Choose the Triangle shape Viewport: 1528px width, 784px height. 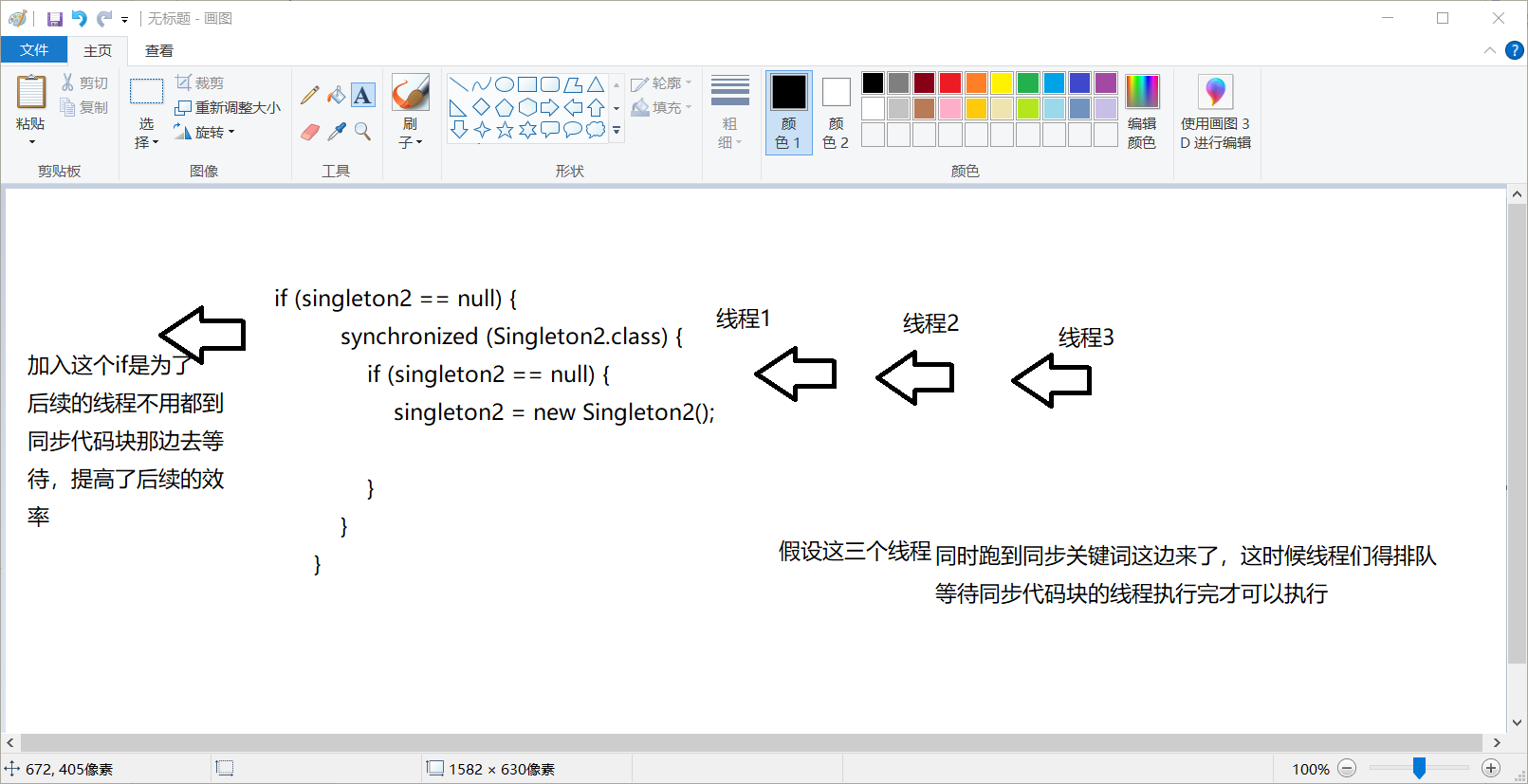tap(596, 84)
